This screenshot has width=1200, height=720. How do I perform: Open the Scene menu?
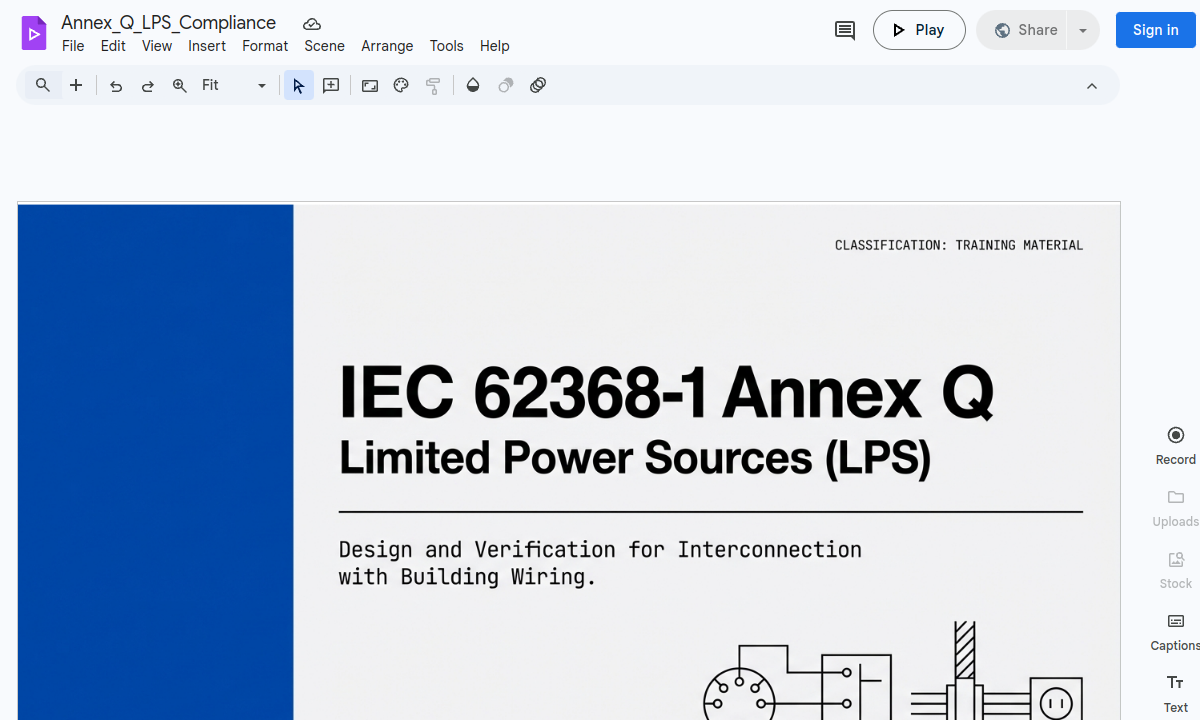tap(324, 46)
